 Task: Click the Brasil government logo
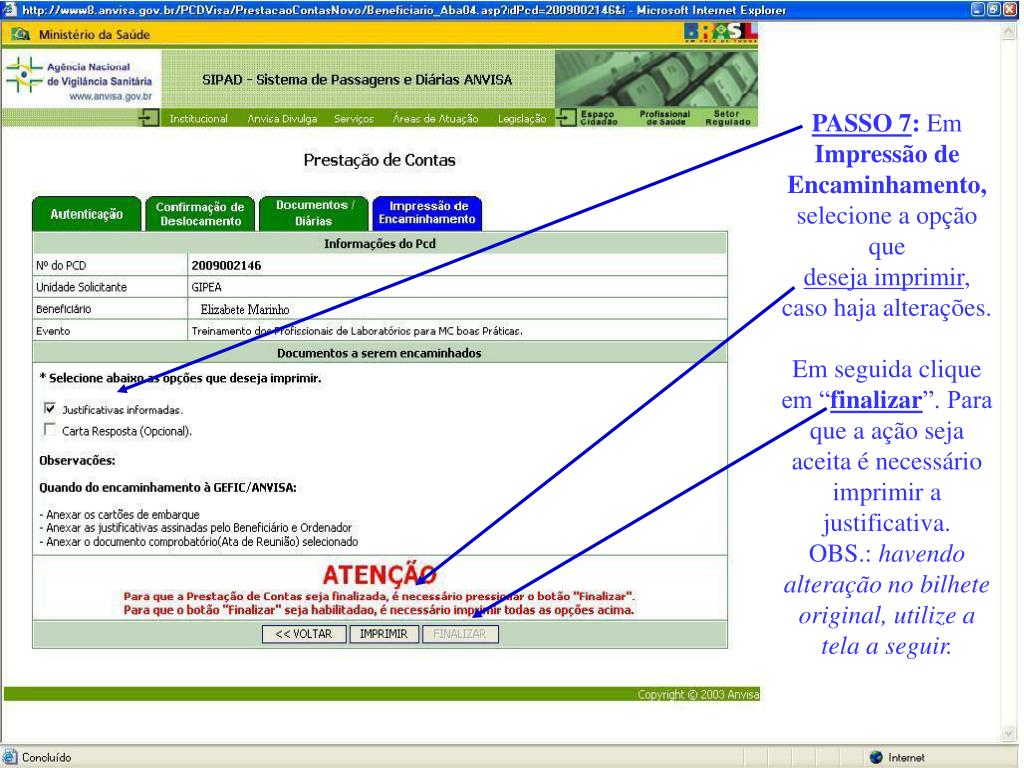(x=720, y=35)
